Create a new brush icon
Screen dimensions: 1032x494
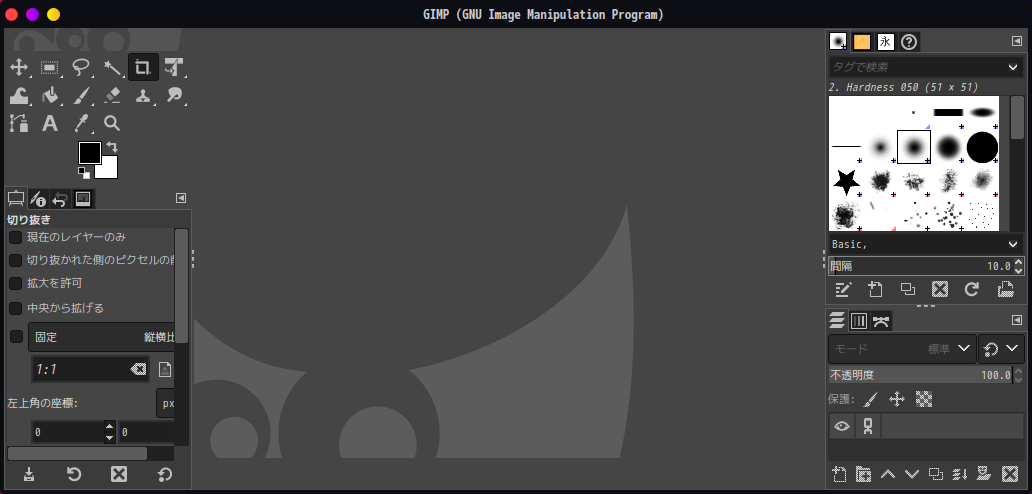(x=875, y=289)
